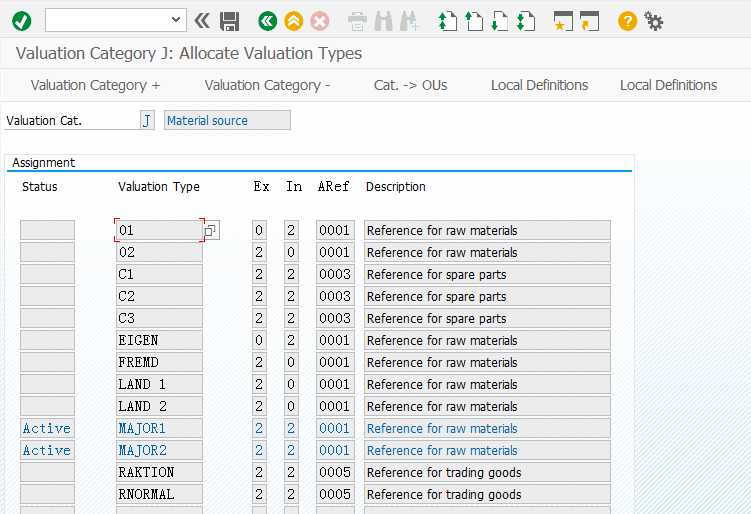
Task: Click description of RNORMAL trading goods row
Action: click(x=487, y=494)
